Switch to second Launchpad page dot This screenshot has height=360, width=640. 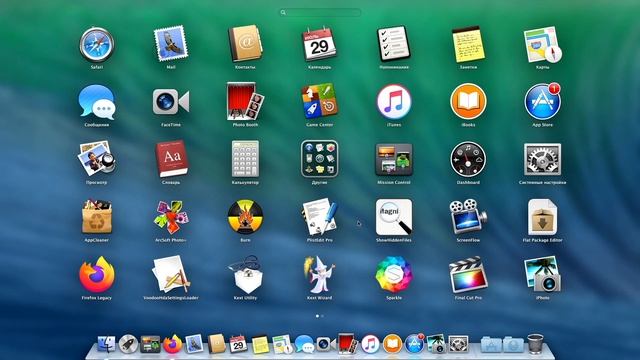[x=322, y=316]
